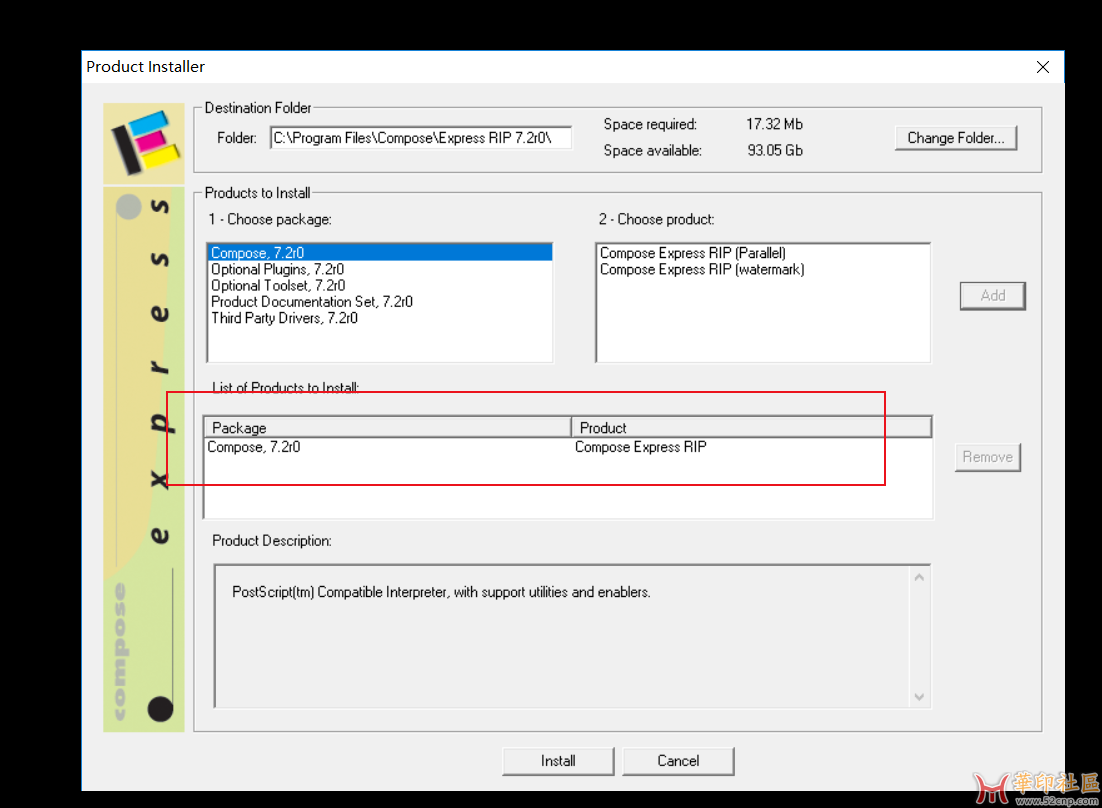Click the Compose Express logo icon
The image size is (1102, 808).
pos(144,141)
